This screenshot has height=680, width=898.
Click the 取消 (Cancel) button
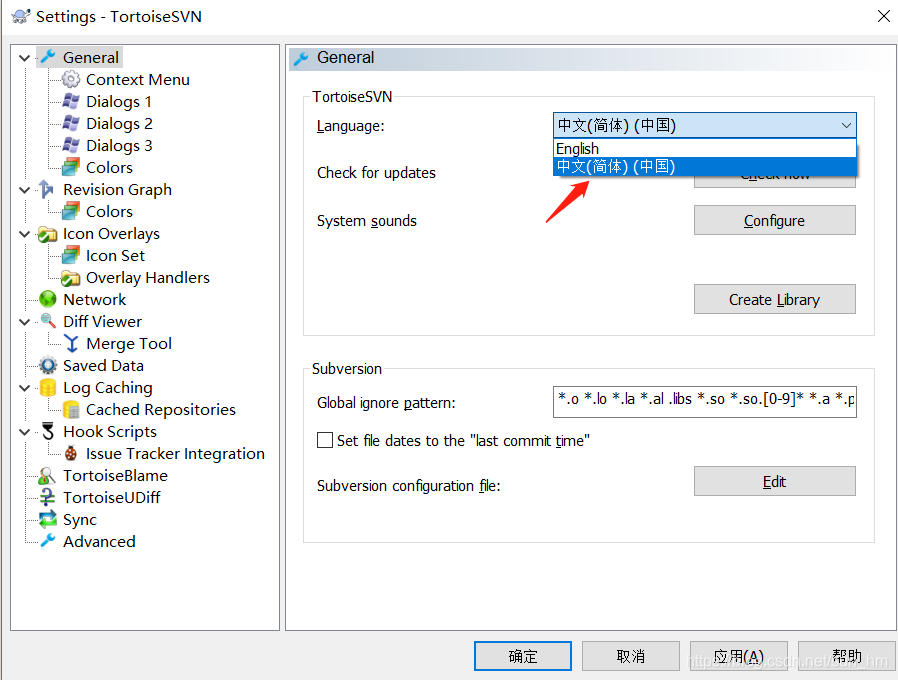click(631, 656)
